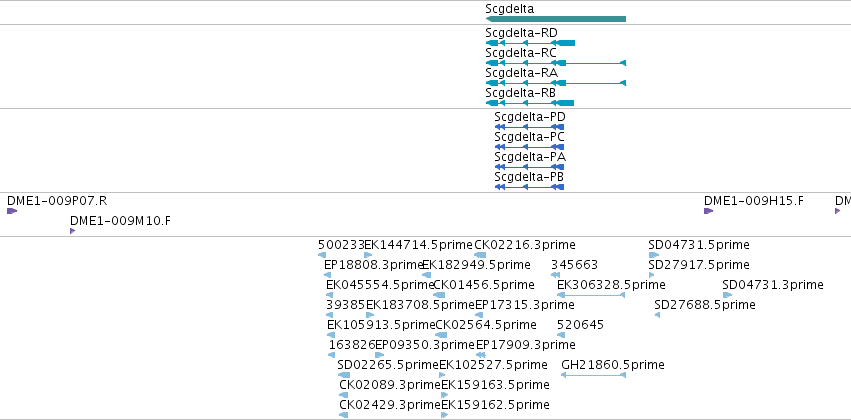Click the Scgdelta-PD protein feature
The image size is (851, 420).
[x=529, y=127]
